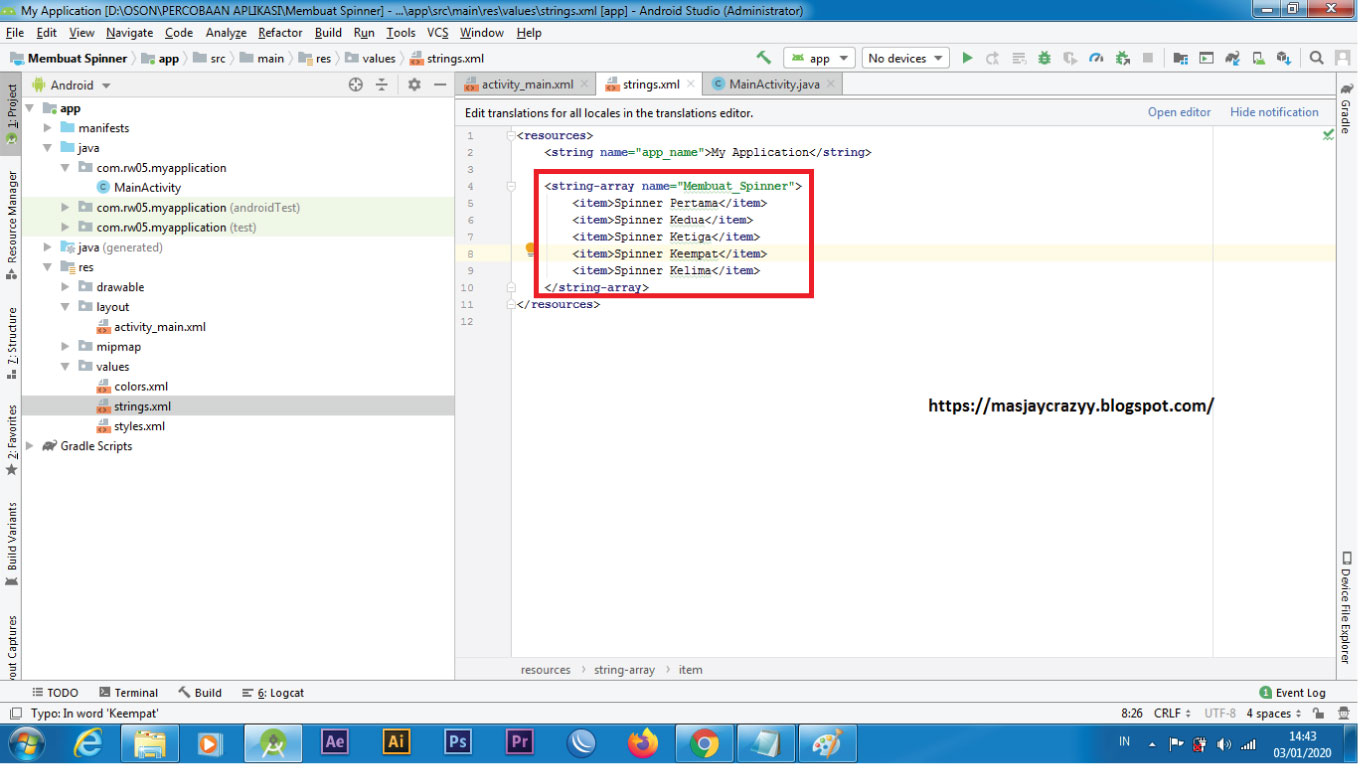Launch the Debug 'app' bug icon
Screen dimensions: 1366x768
click(1045, 57)
